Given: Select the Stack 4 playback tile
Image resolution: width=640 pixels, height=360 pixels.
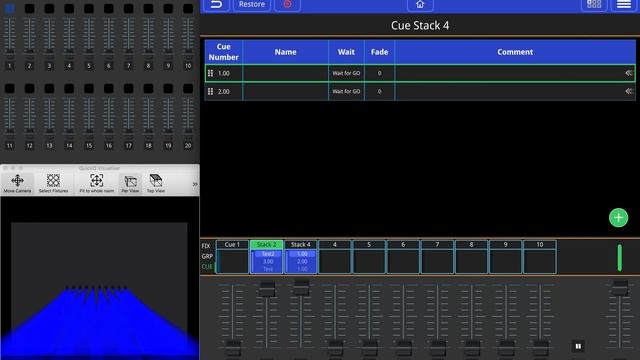Looking at the screenshot, I should [300, 257].
